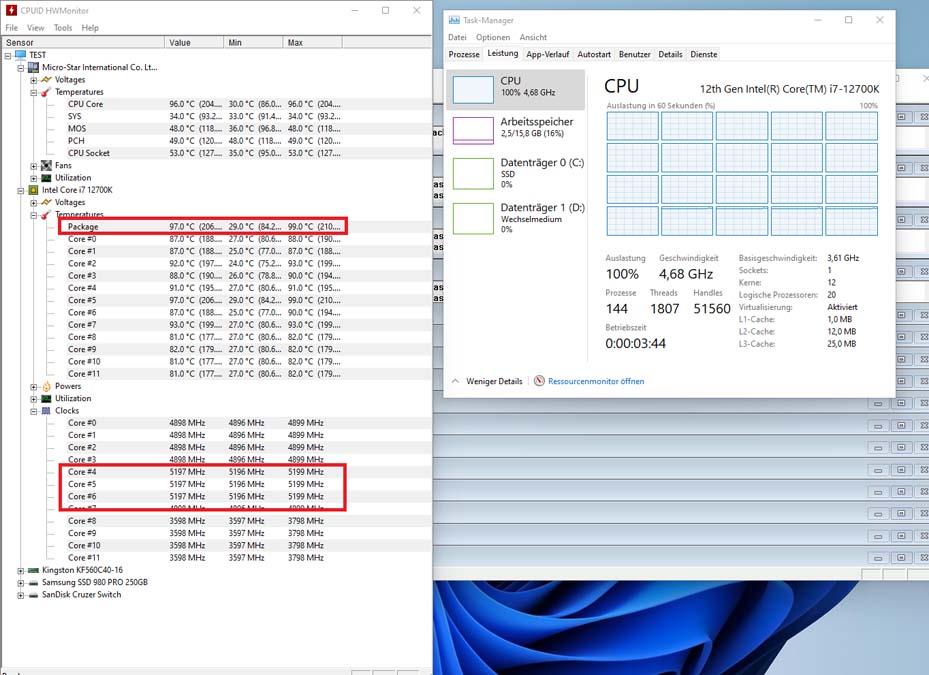Click the Sensor column header
Screen dimensions: 929x675
(82, 43)
